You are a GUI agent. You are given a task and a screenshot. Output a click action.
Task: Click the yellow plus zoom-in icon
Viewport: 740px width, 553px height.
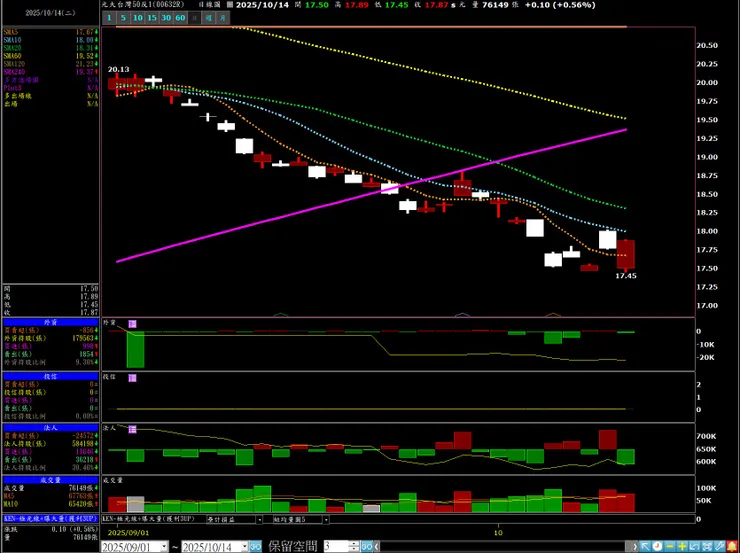tap(682, 546)
